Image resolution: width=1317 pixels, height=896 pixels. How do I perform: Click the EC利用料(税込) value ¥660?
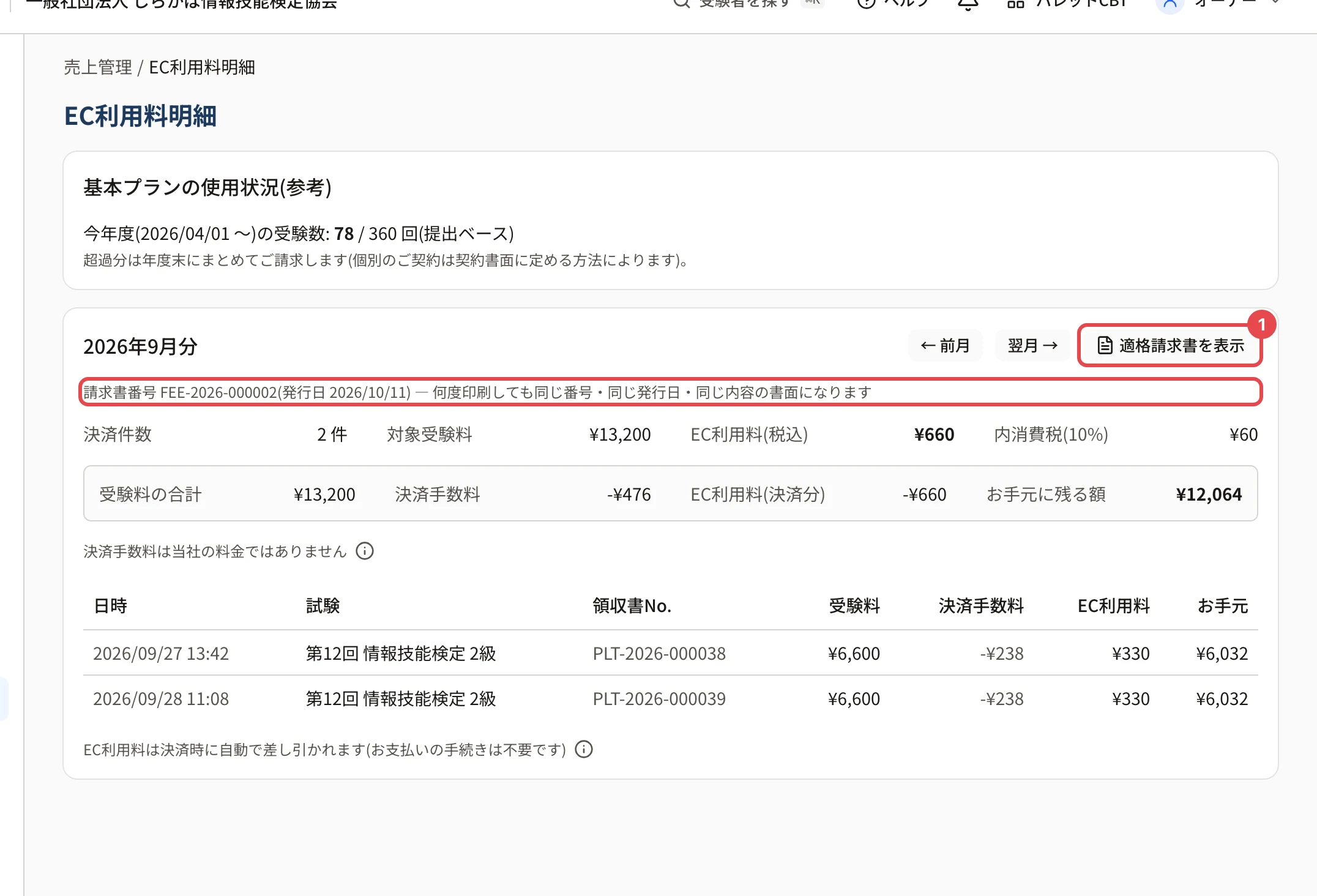pyautogui.click(x=934, y=435)
